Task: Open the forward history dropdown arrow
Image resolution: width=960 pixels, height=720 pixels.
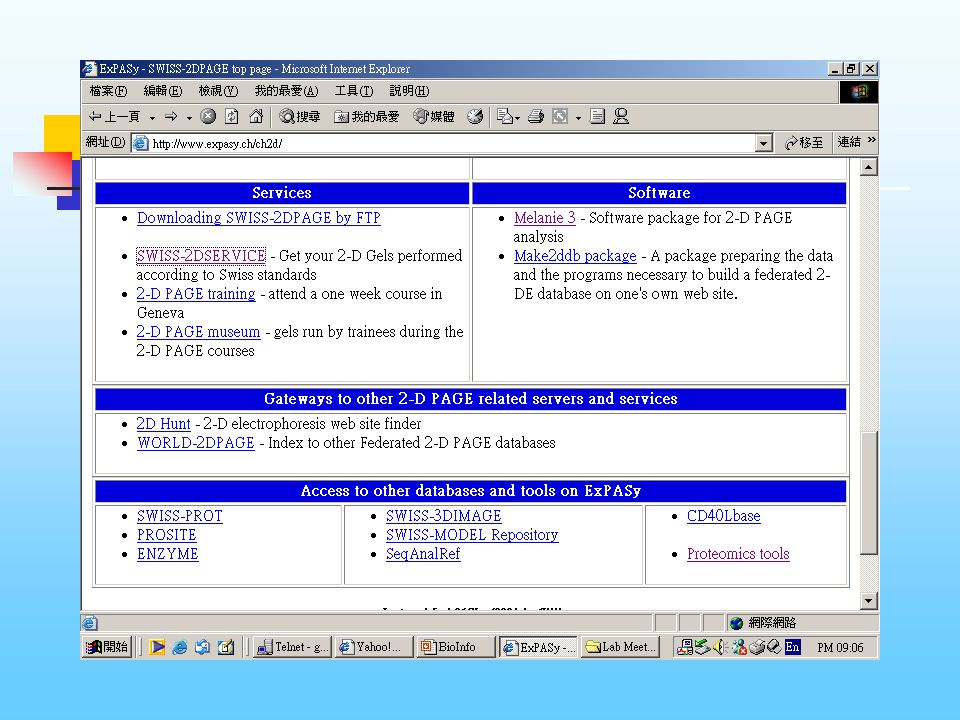Action: (x=189, y=117)
